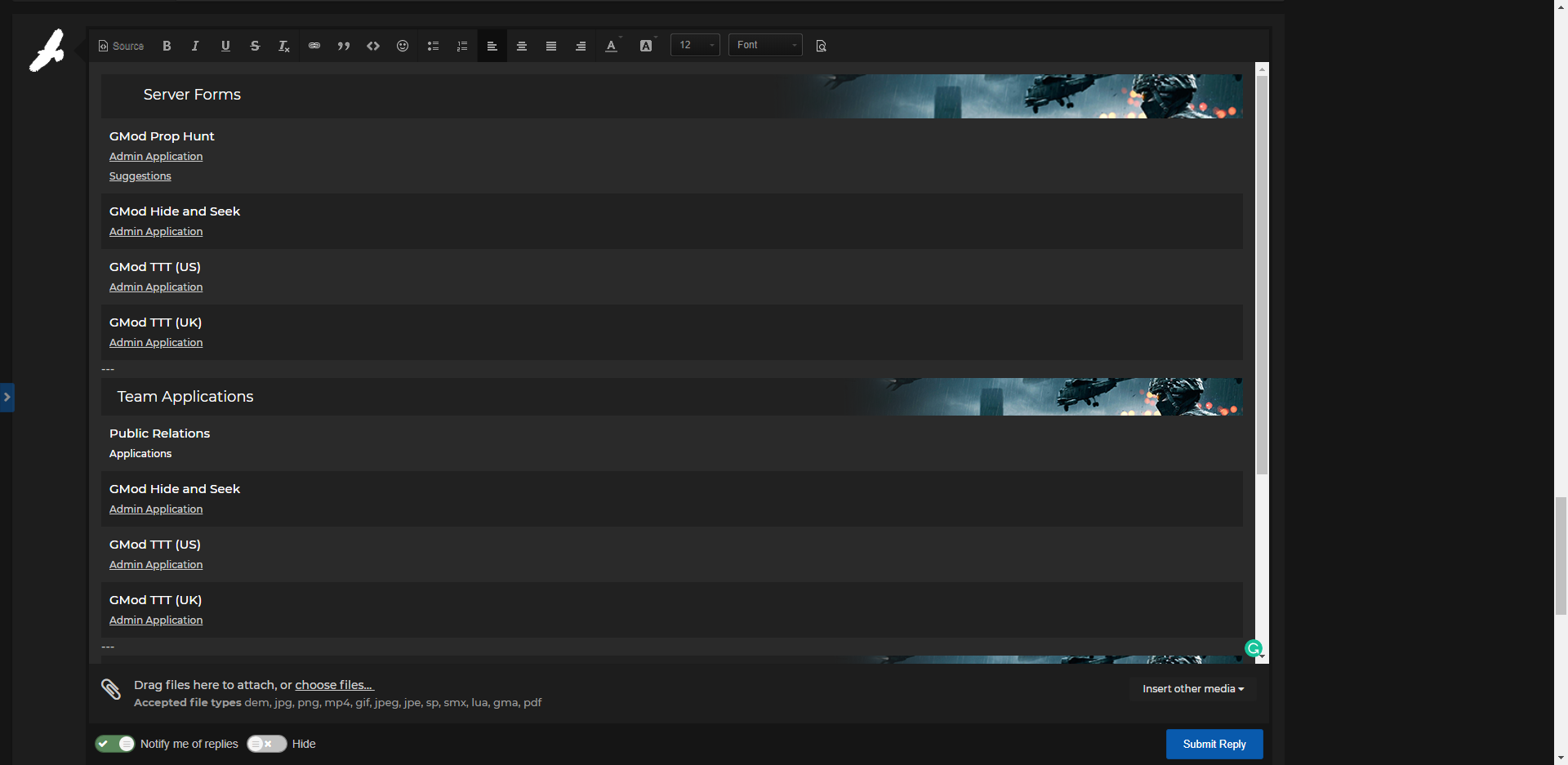Open the font size dropdown
Screen dimensions: 1568x765
[695, 45]
